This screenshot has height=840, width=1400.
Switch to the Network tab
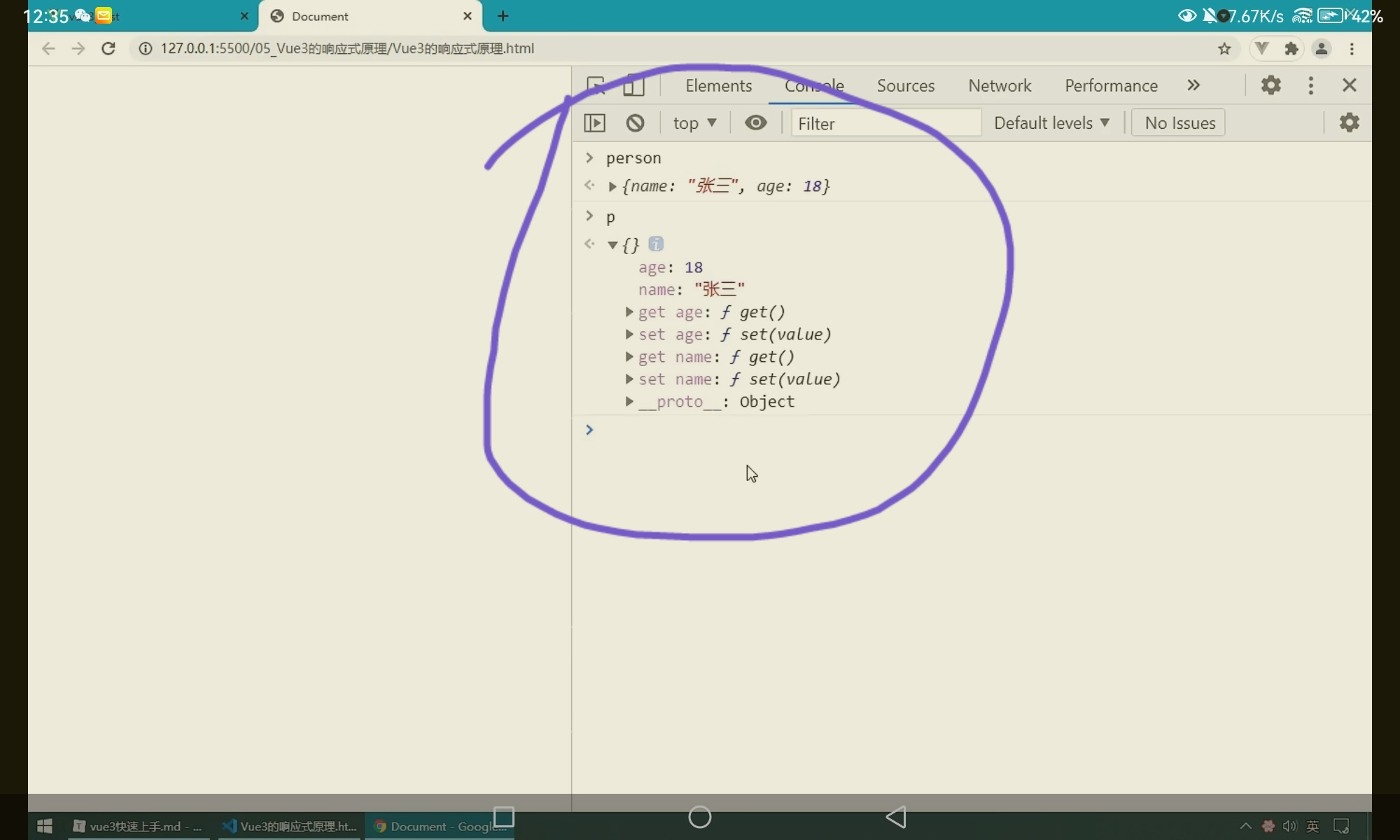(999, 85)
